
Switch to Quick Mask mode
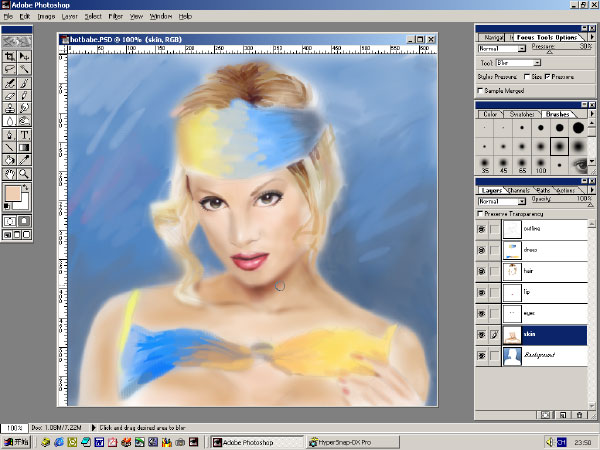(x=24, y=221)
